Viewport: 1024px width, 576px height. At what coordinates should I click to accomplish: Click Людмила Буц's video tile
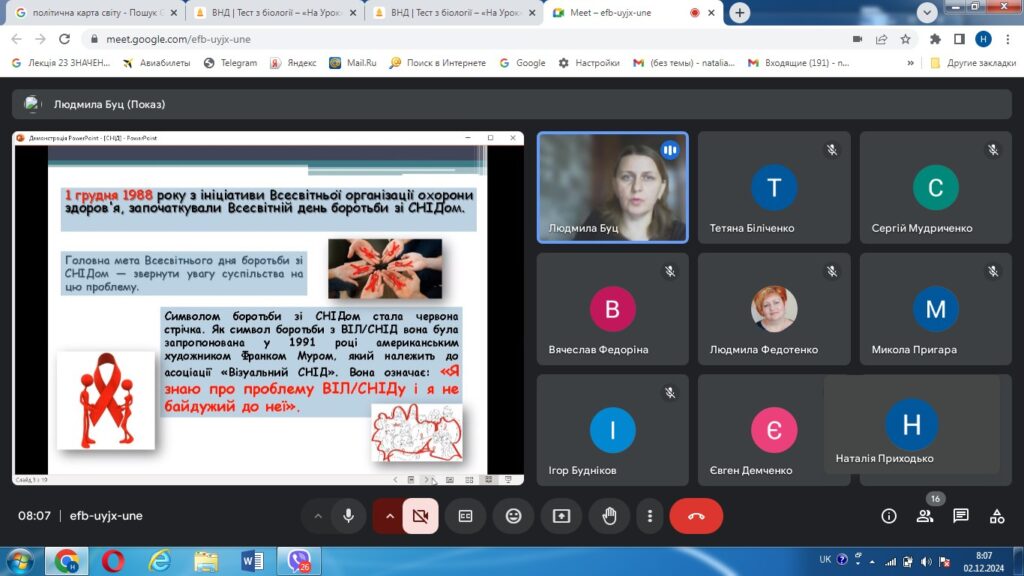612,187
